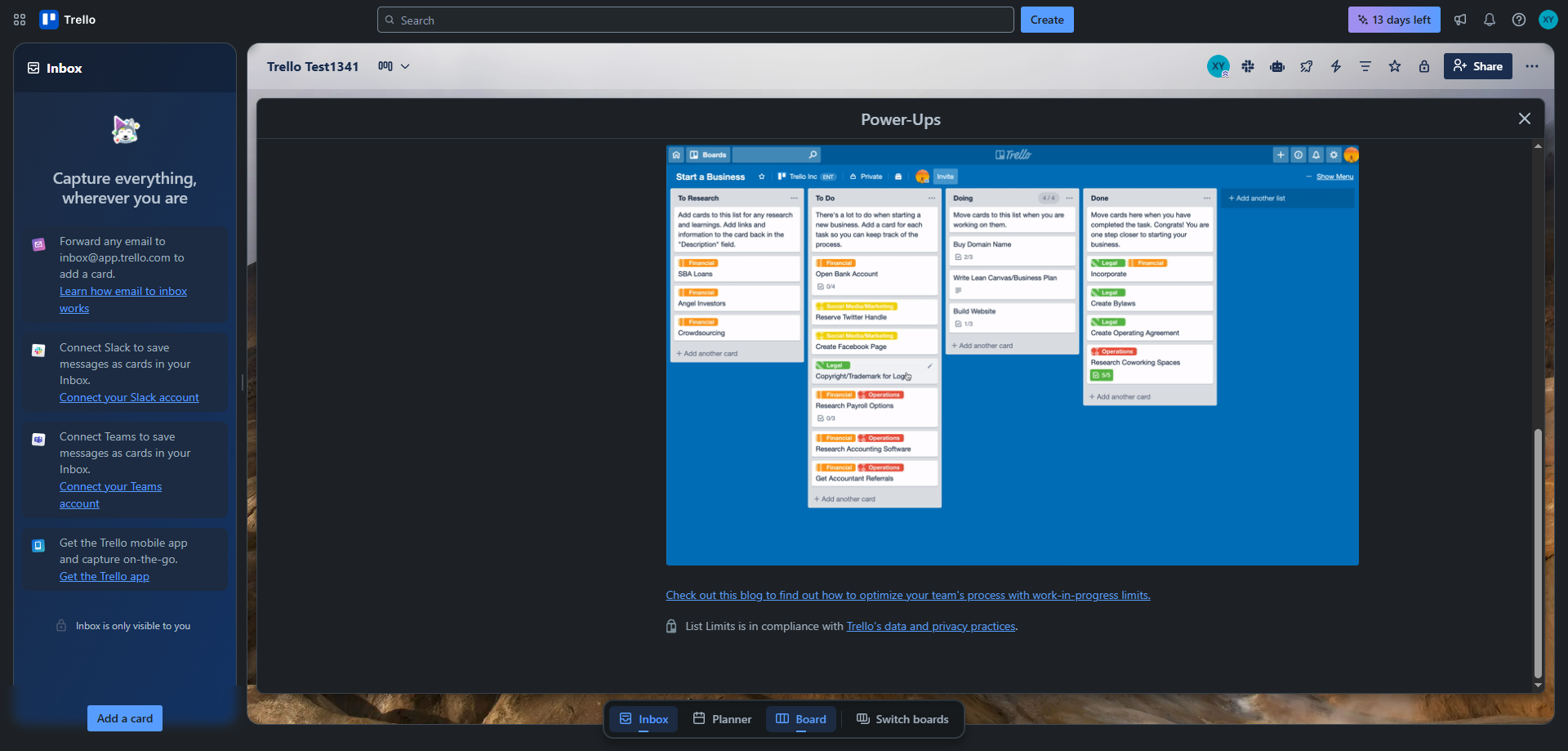This screenshot has height=751, width=1568.
Task: Toggle the Board tab in bottom bar
Action: click(x=801, y=719)
